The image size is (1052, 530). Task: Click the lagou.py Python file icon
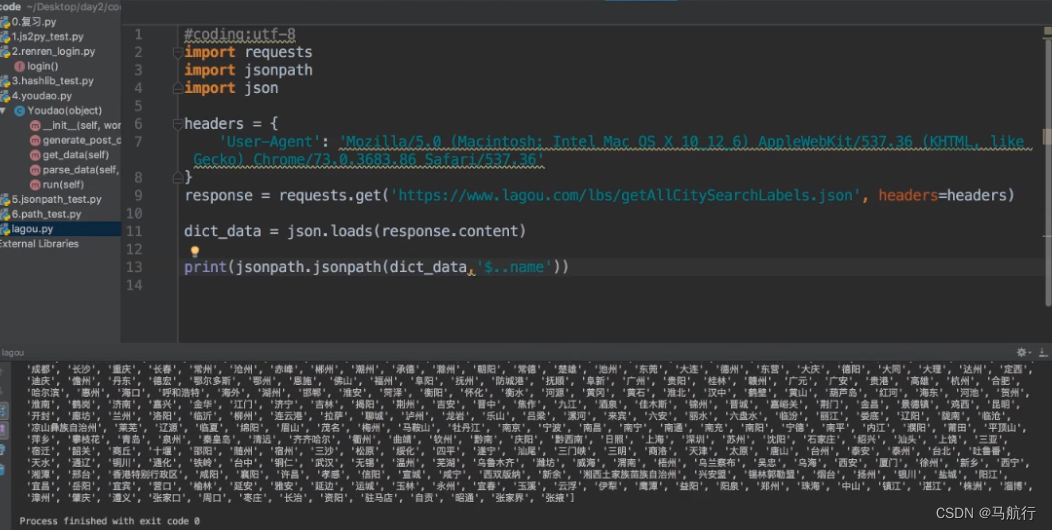tap(5, 229)
